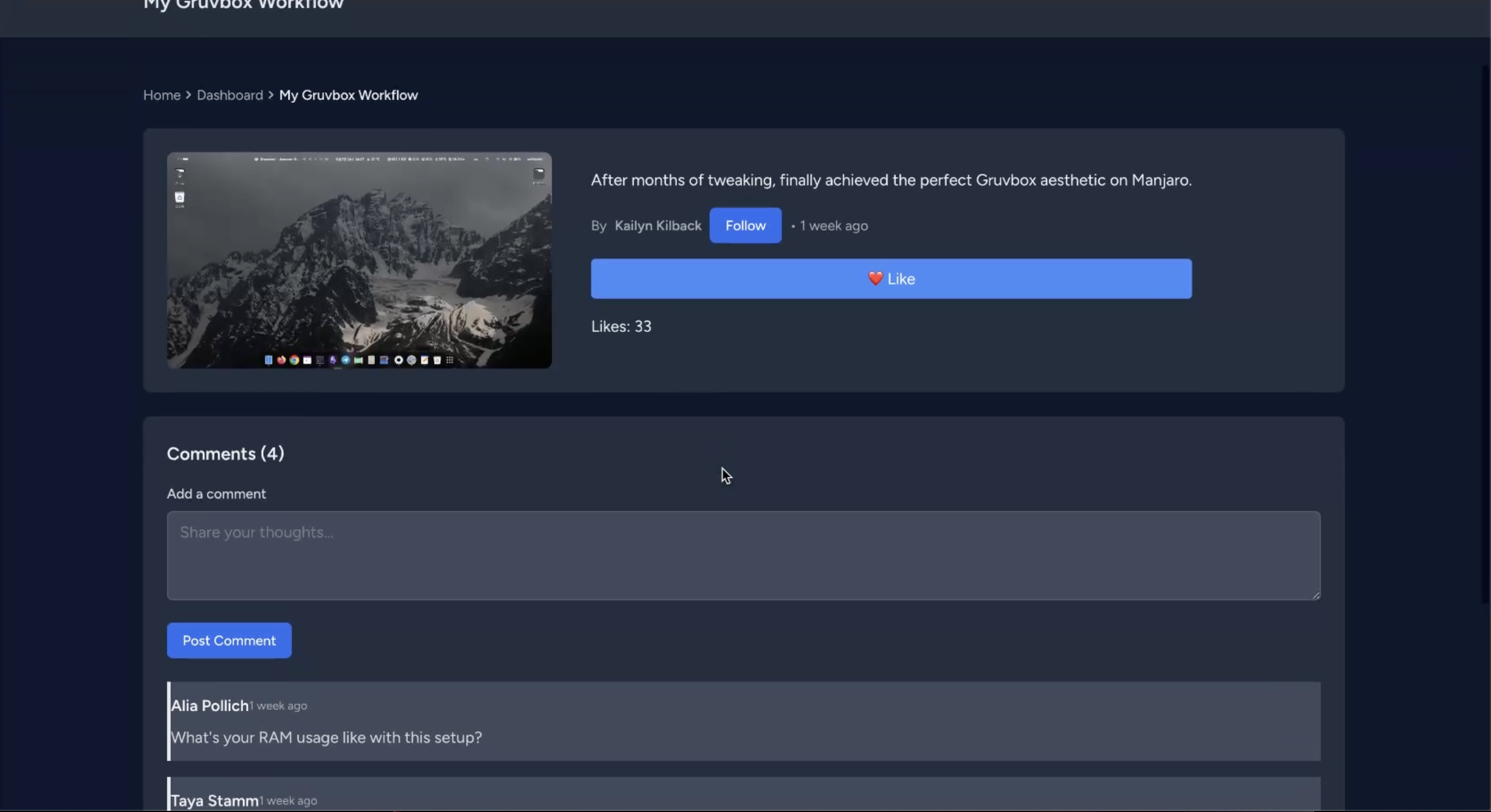Open commenter Taya Stamm's profile
1491x812 pixels.
214,801
